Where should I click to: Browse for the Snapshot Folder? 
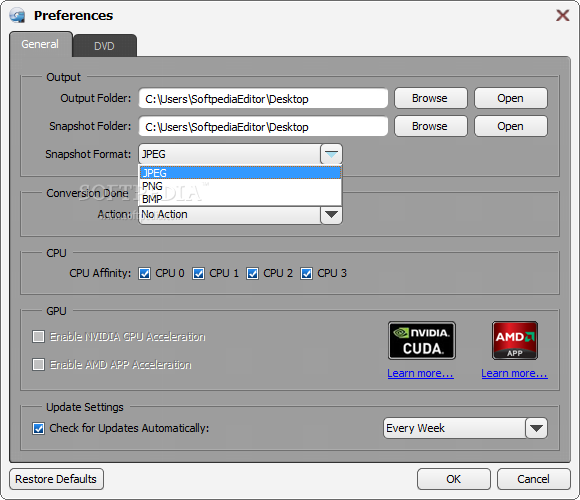pos(431,126)
